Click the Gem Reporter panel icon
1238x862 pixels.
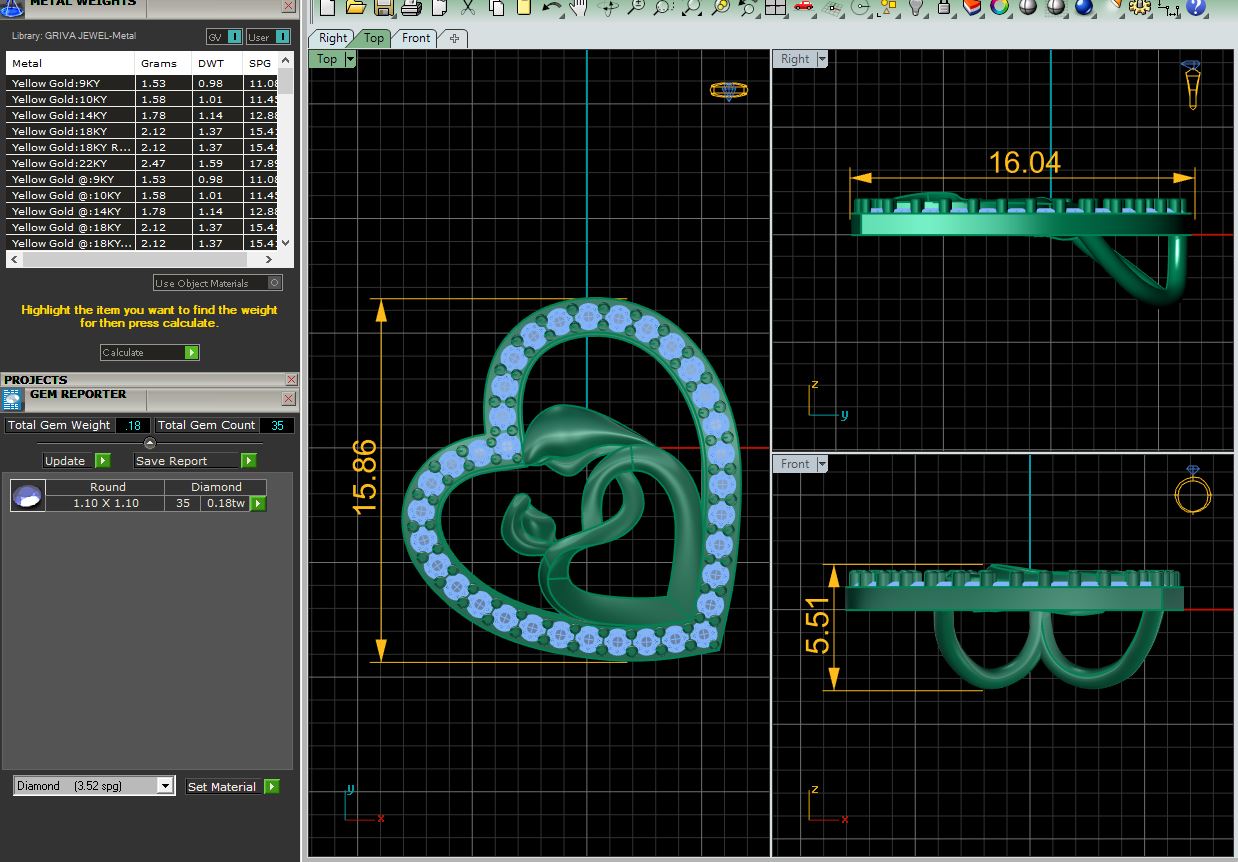(13, 401)
